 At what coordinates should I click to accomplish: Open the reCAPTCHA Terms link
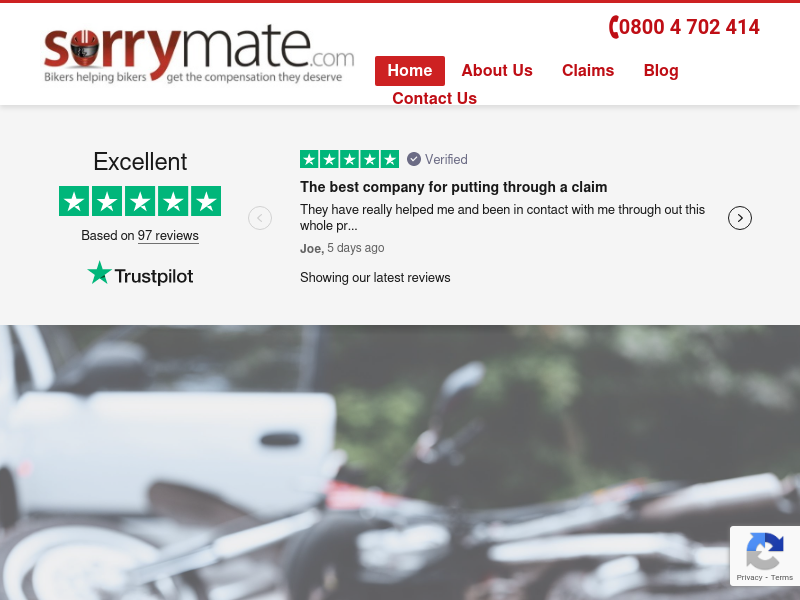click(x=782, y=578)
